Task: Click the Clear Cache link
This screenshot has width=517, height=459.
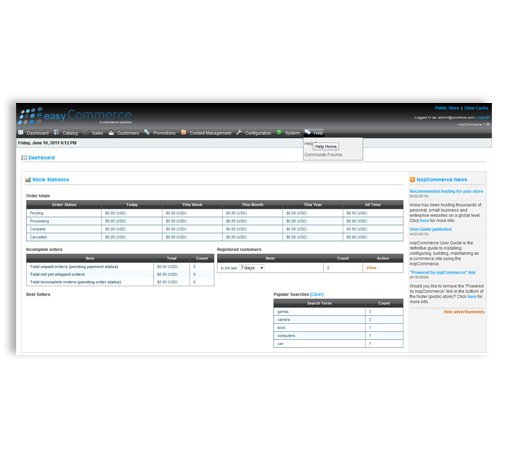Action: [x=476, y=108]
